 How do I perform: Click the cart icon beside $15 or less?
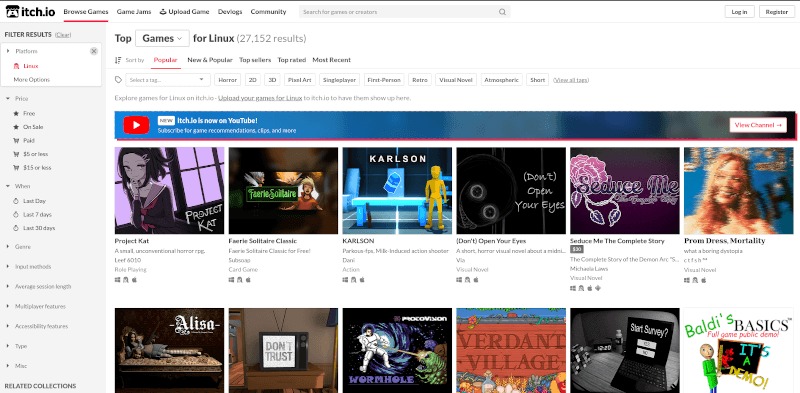coord(16,167)
